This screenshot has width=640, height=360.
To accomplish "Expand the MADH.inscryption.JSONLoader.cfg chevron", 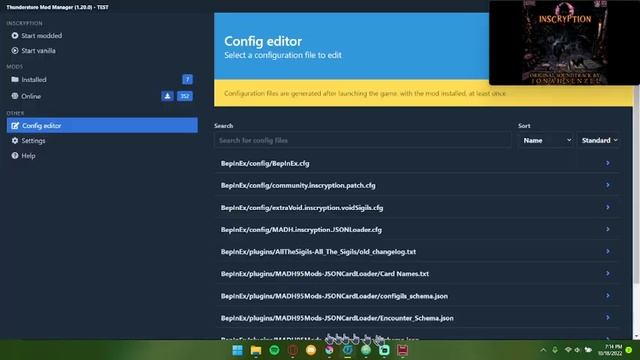I will pyautogui.click(x=608, y=229).
